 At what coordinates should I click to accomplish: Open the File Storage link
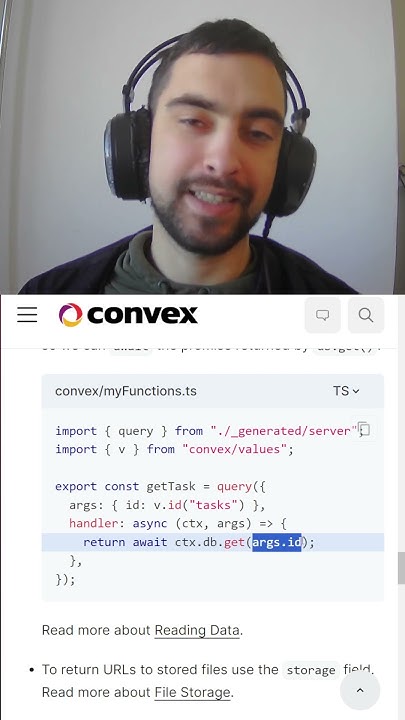(192, 692)
